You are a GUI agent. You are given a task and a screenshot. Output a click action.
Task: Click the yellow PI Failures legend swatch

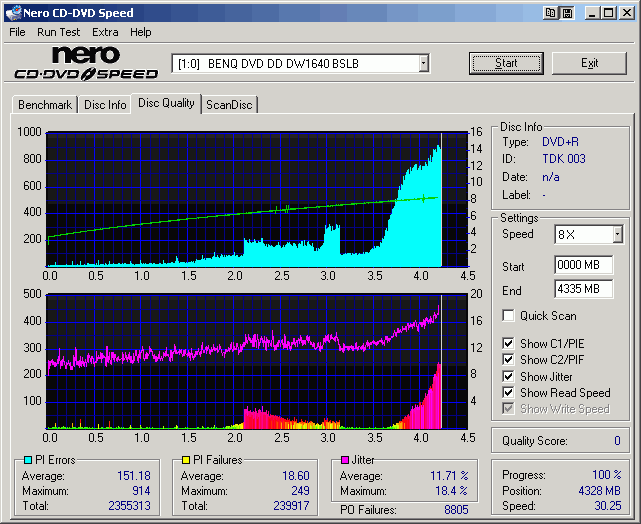tap(185, 460)
